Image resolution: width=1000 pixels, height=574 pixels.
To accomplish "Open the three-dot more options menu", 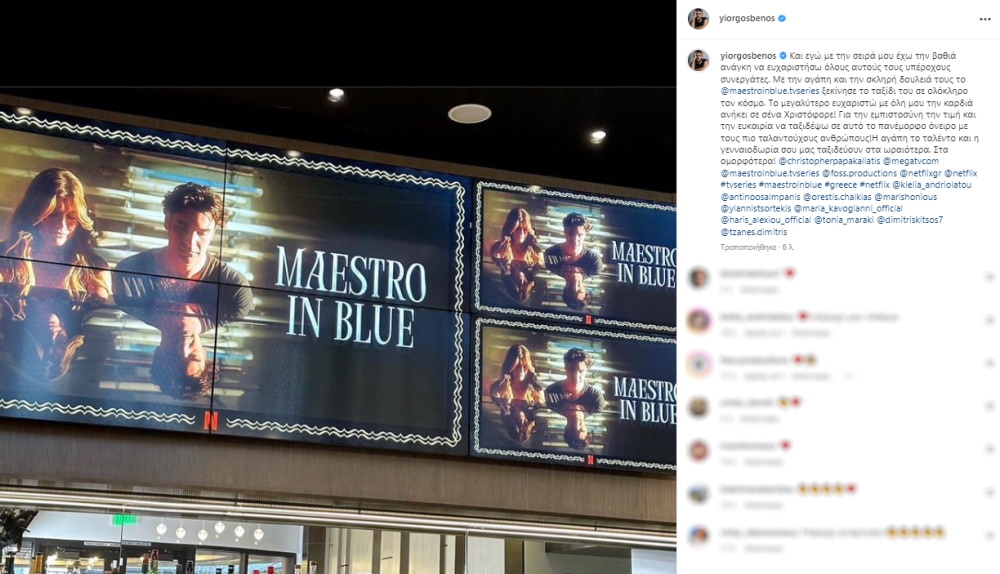I will click(985, 19).
